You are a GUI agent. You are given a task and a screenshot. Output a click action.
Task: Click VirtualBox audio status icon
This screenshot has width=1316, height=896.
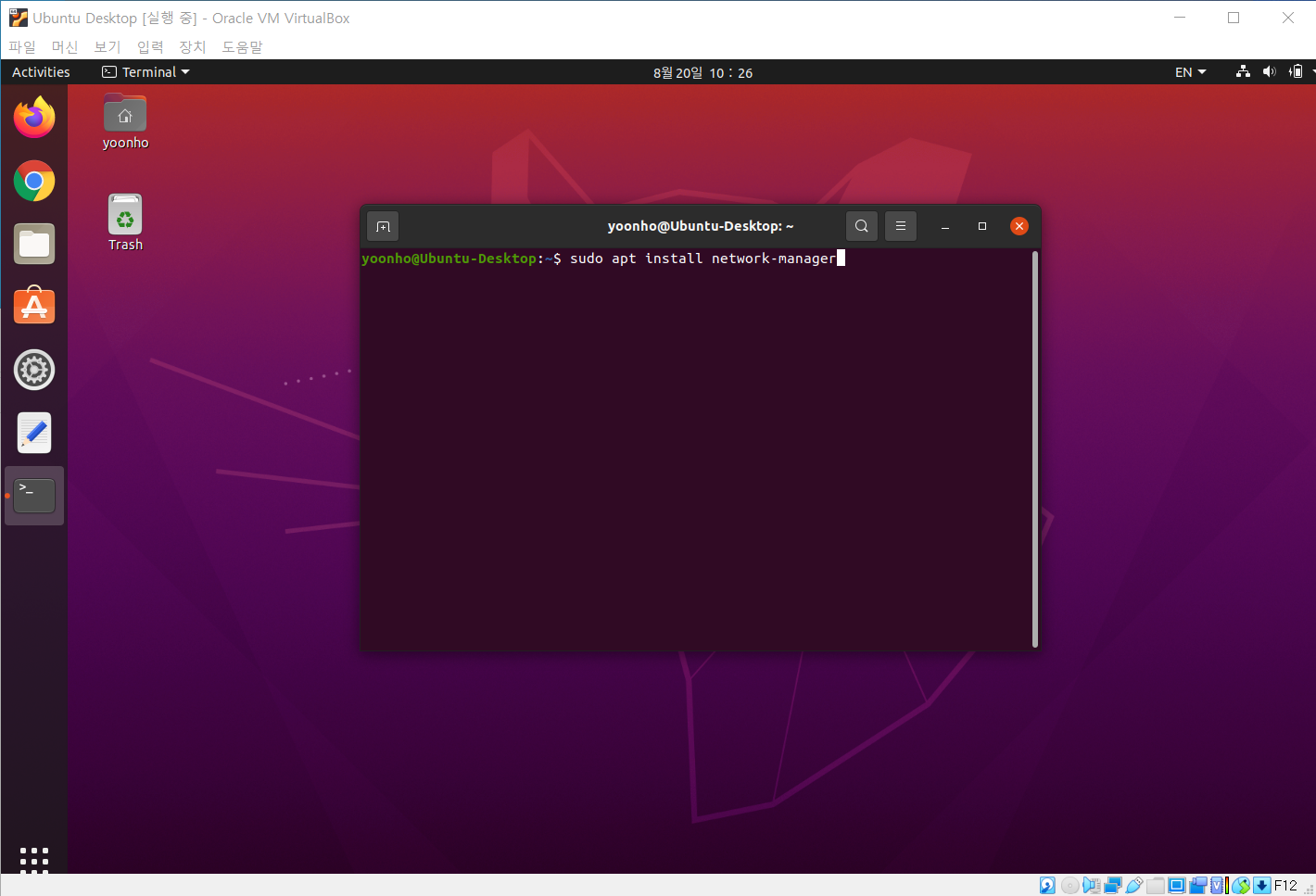[1092, 885]
